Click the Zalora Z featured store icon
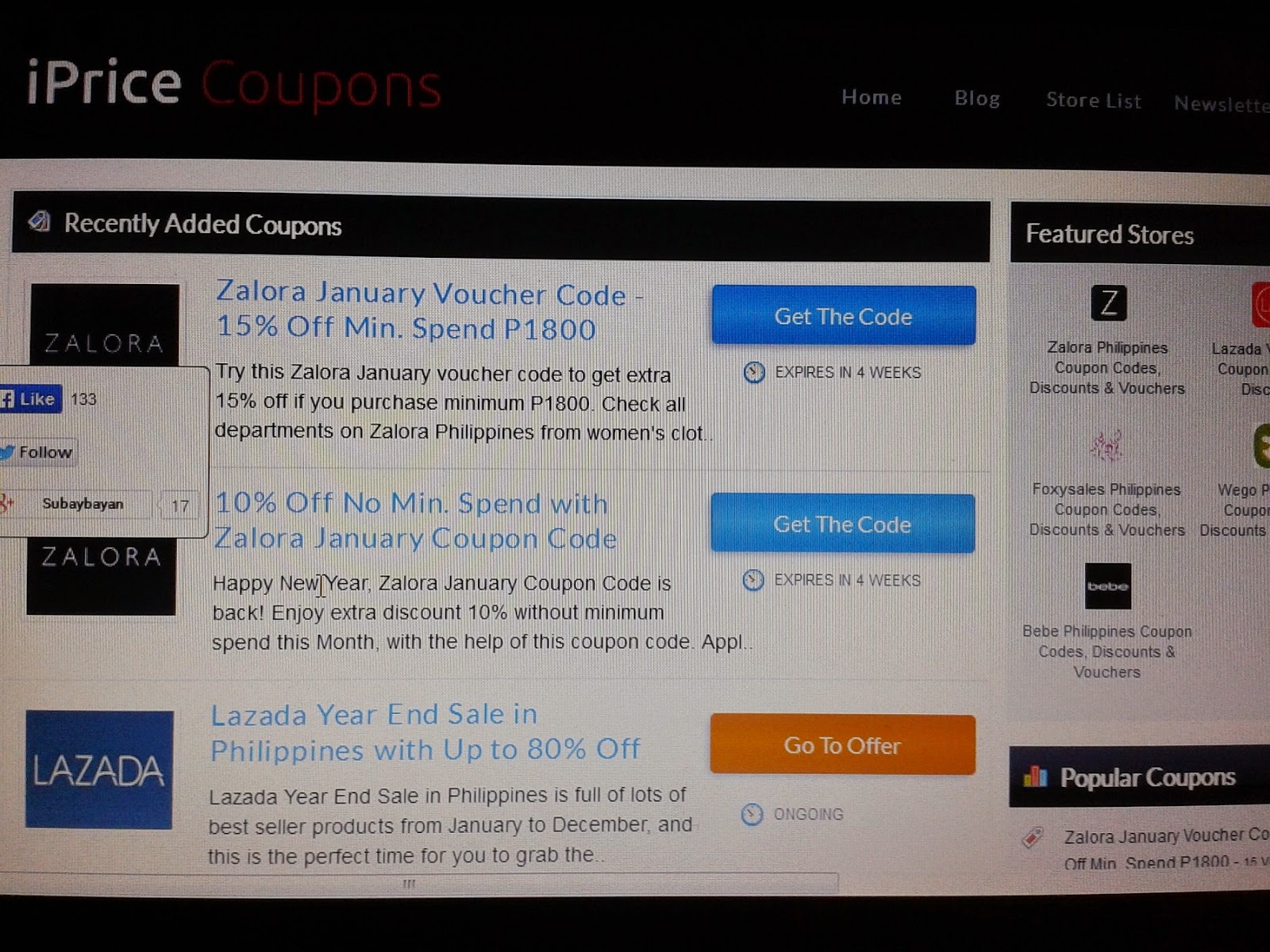Screen dimensions: 1270x952 (x=1108, y=302)
